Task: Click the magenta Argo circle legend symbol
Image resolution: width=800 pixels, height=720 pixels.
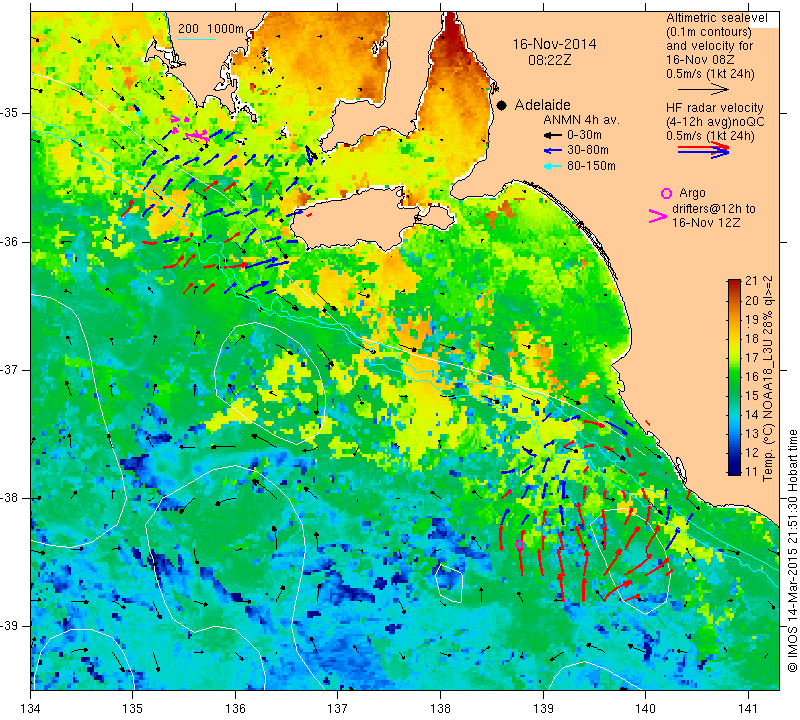Action: 666,193
